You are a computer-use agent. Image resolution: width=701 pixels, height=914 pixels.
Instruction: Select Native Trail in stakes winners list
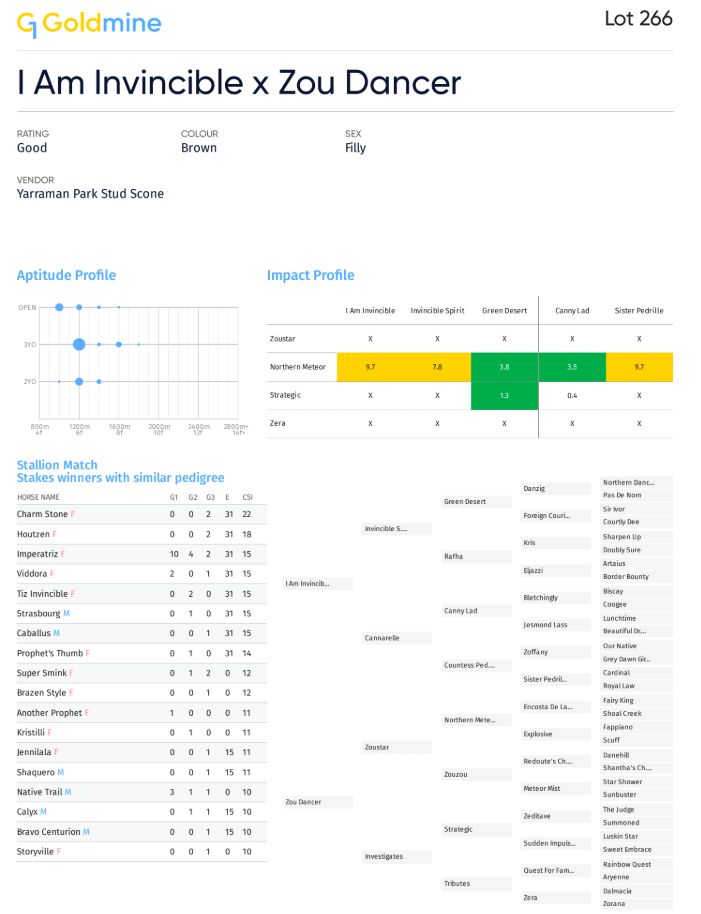[40, 792]
